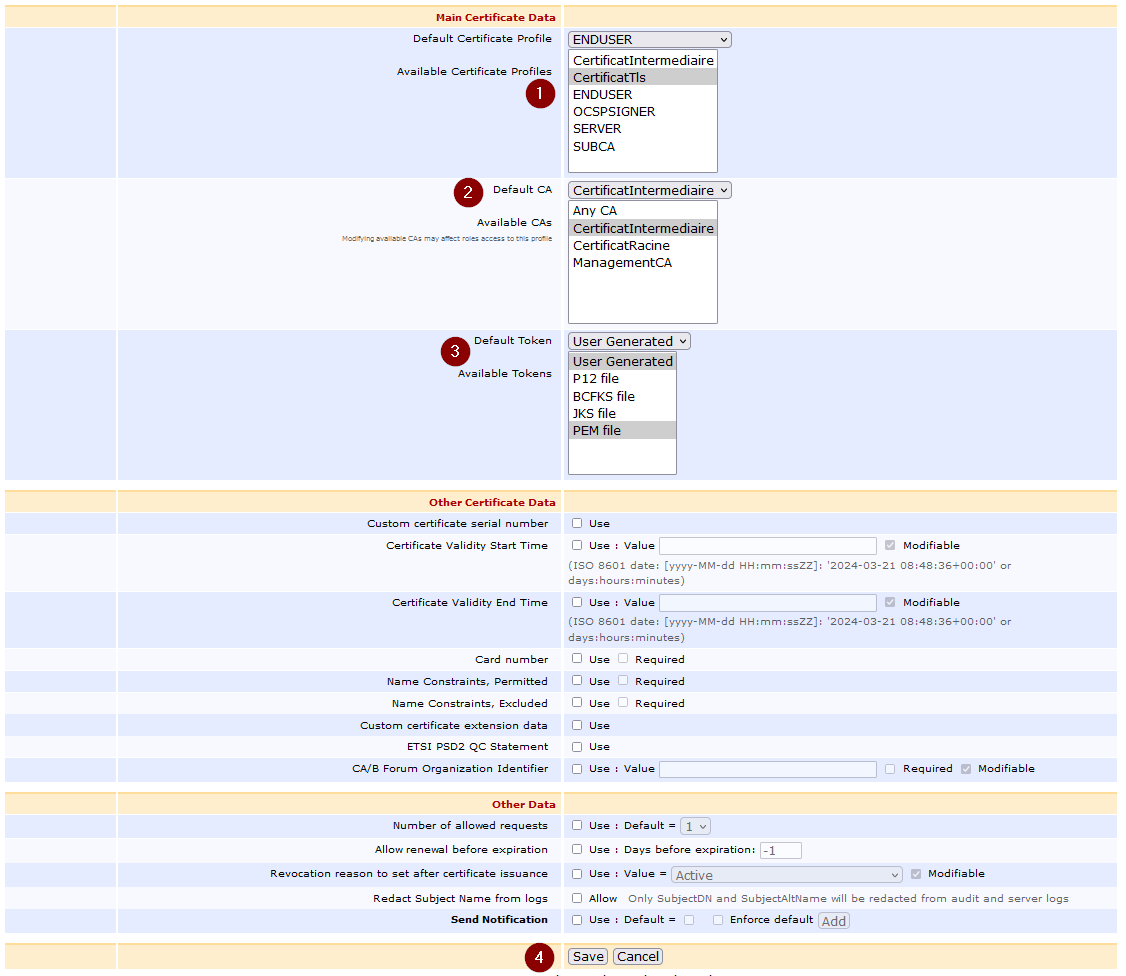Open the Default Certificate Profile dropdown
Image resolution: width=1126 pixels, height=976 pixels.
coord(649,40)
